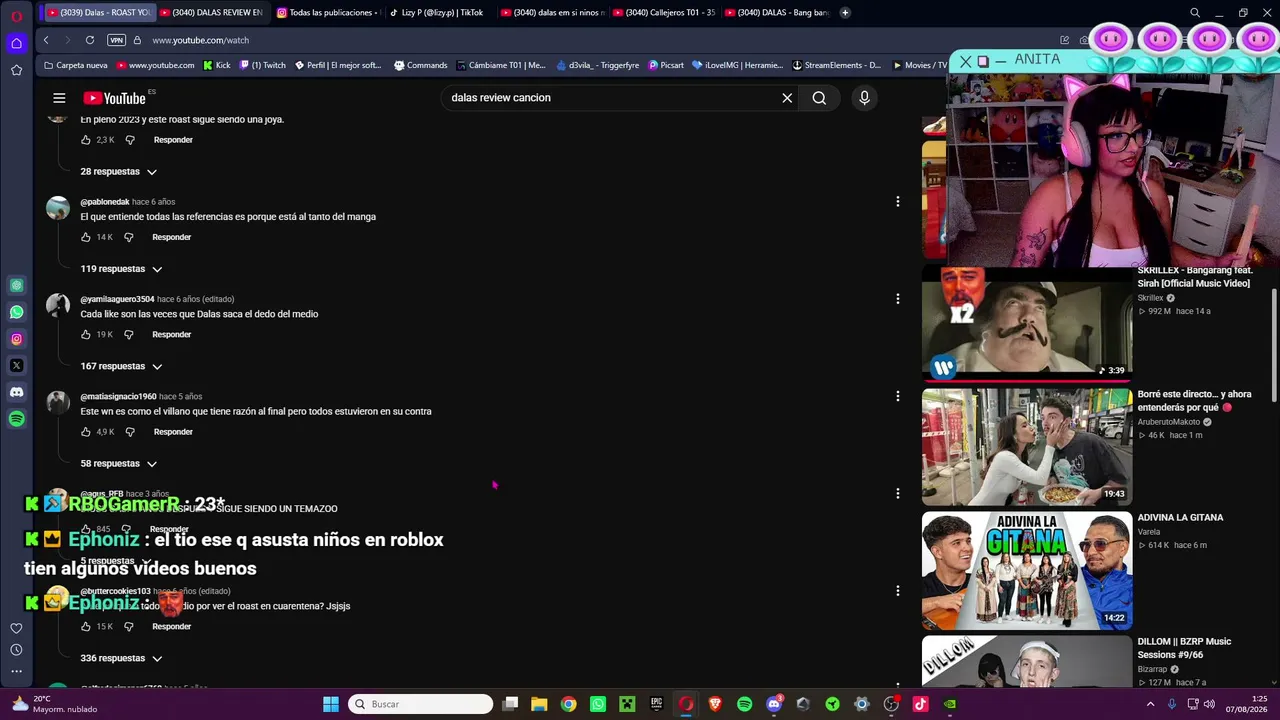The image size is (1280, 720).
Task: Open WhatsApp in the Opera sidebar
Action: point(16,312)
